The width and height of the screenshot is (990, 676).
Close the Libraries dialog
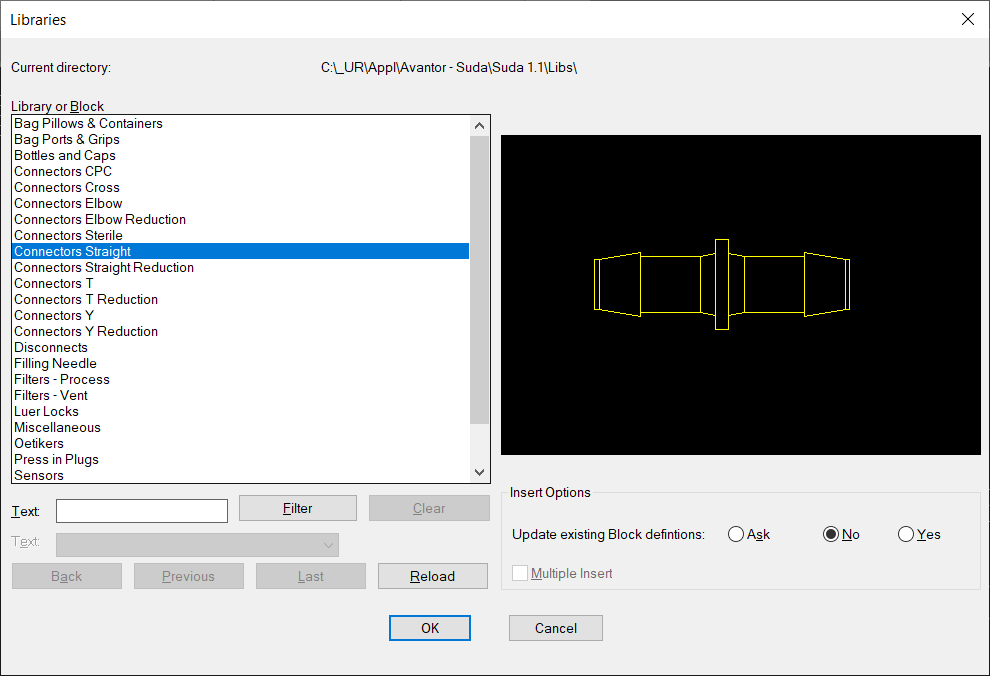pos(967,20)
